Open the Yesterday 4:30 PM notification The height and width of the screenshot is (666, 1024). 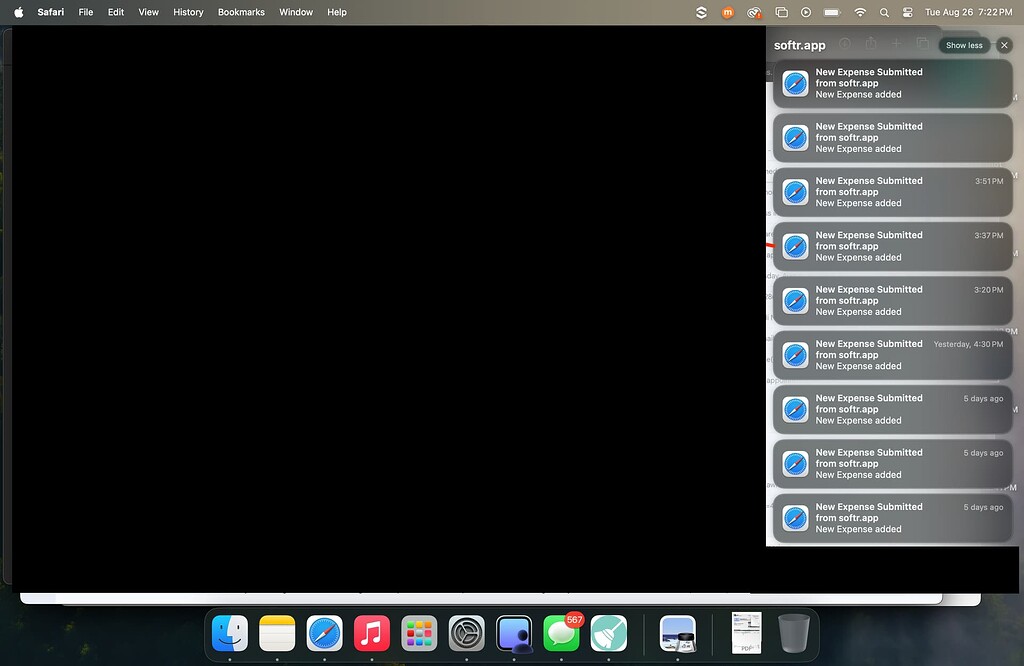pyautogui.click(x=893, y=355)
